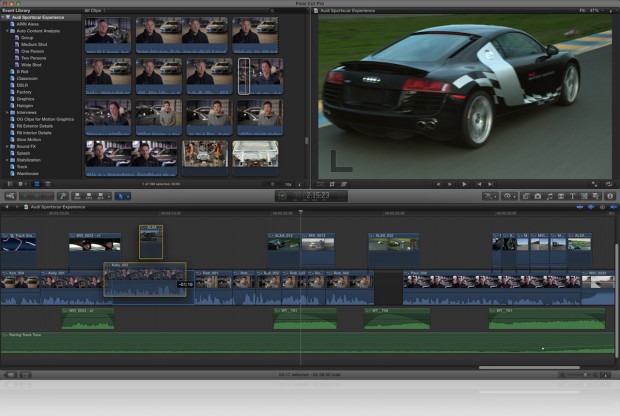The image size is (620, 416).
Task: Open the browser action gear menu
Action: tap(21, 184)
